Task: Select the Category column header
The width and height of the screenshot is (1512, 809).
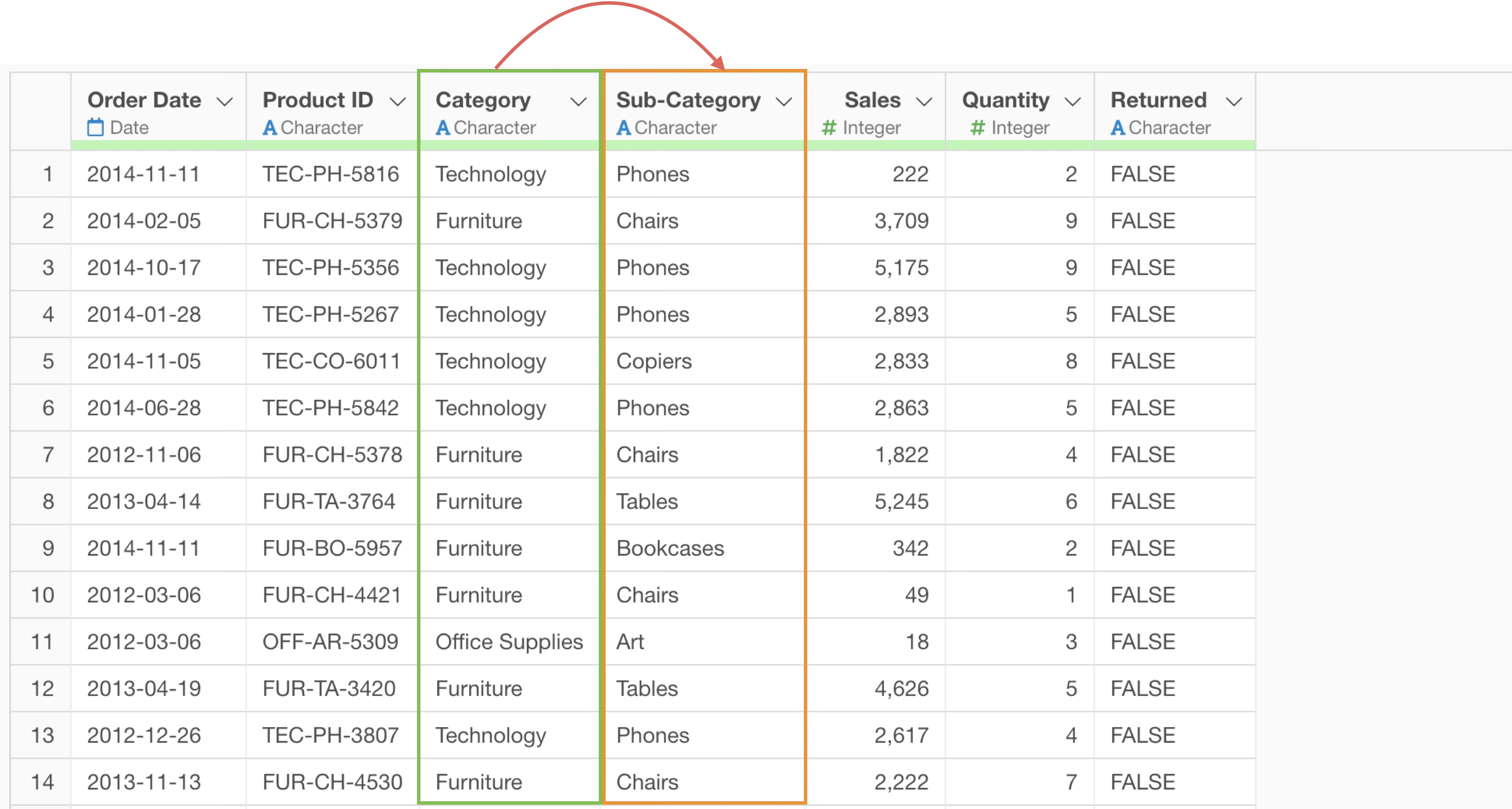Action: [x=510, y=111]
